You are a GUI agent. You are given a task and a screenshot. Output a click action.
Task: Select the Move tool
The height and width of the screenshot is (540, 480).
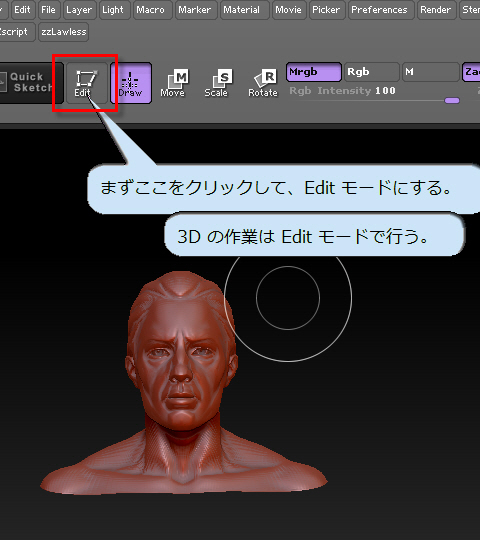175,83
